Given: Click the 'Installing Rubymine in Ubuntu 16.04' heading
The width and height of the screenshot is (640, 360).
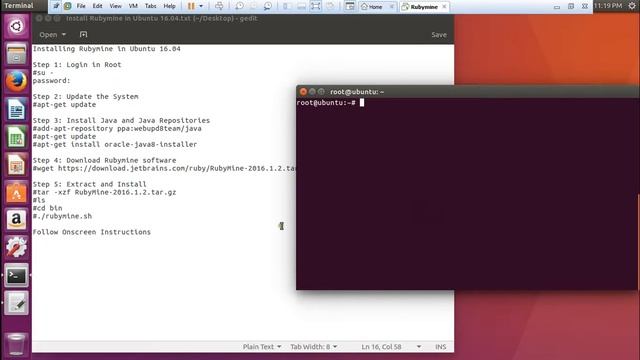Looking at the screenshot, I should click(107, 49).
